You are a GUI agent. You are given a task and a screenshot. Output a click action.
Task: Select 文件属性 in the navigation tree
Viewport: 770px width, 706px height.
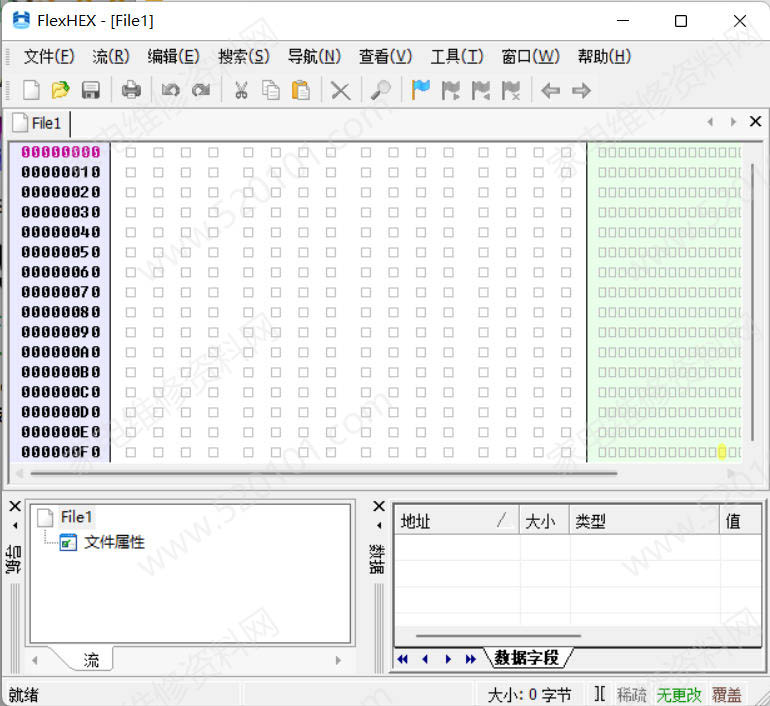[x=114, y=542]
